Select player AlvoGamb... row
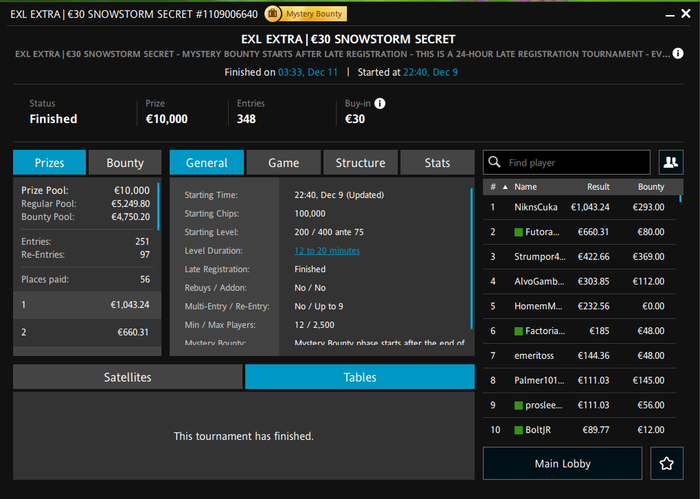This screenshot has height=499, width=700. click(579, 281)
